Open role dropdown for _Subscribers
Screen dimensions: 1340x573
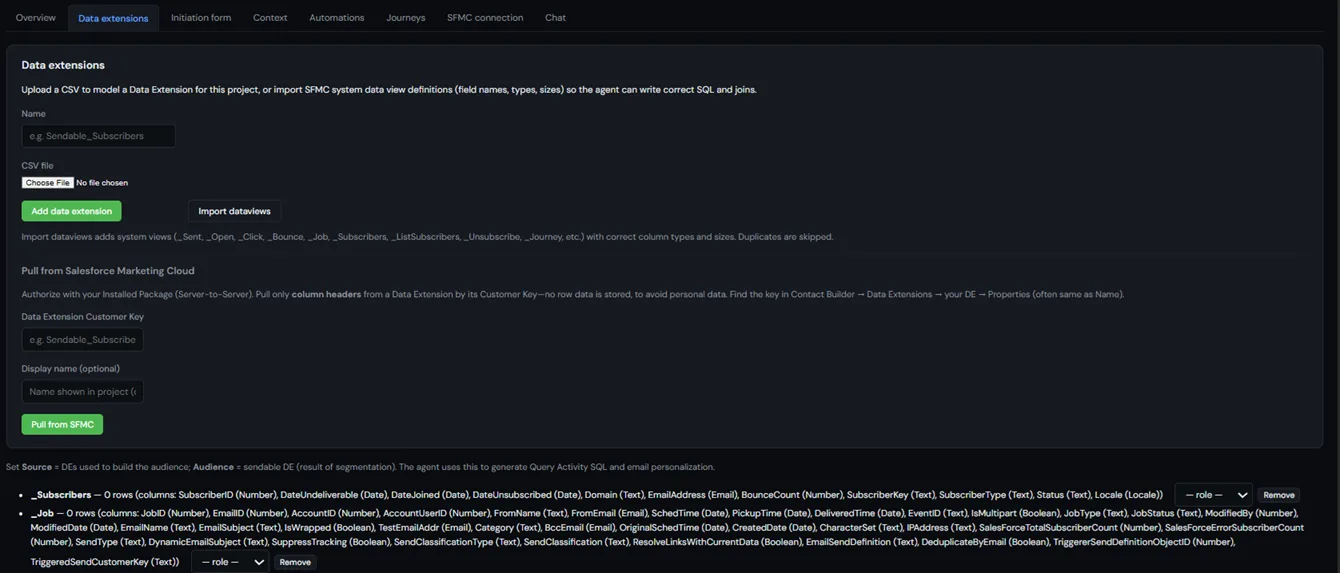tap(1213, 495)
